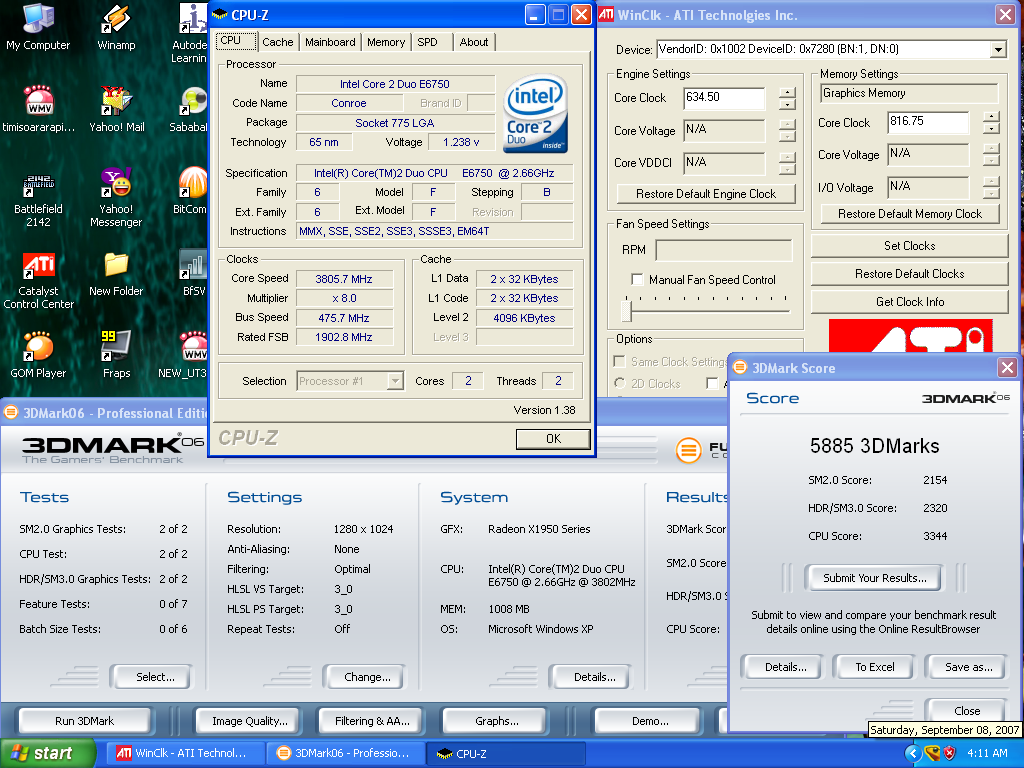The width and height of the screenshot is (1024, 768).
Task: Open Image Quality... in 3DMark06
Action: click(249, 721)
